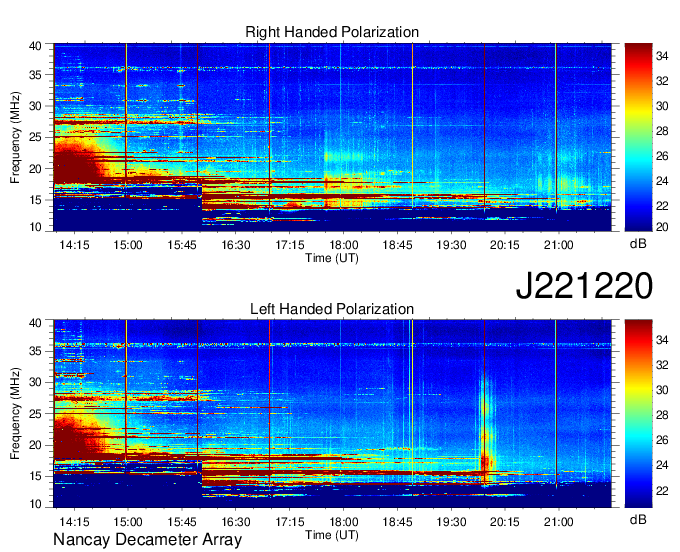The height and width of the screenshot is (552, 680).
Task: Click the 'Nancay Decameter Array' caption
Action: pyautogui.click(x=147, y=540)
